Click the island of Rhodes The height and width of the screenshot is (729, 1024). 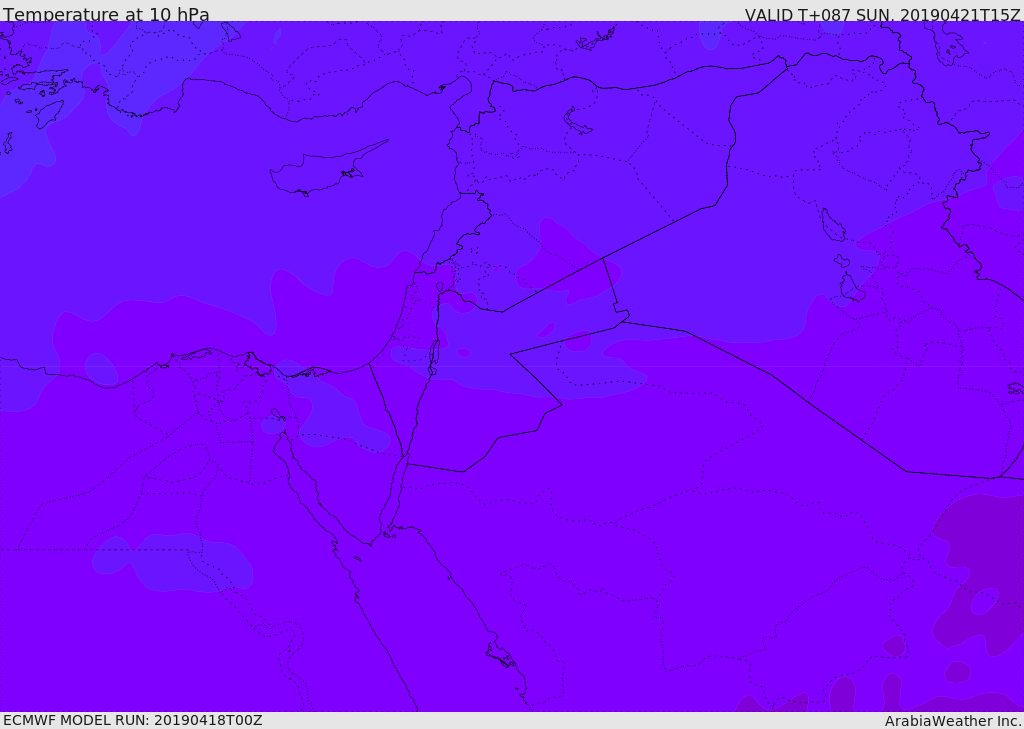[50, 114]
